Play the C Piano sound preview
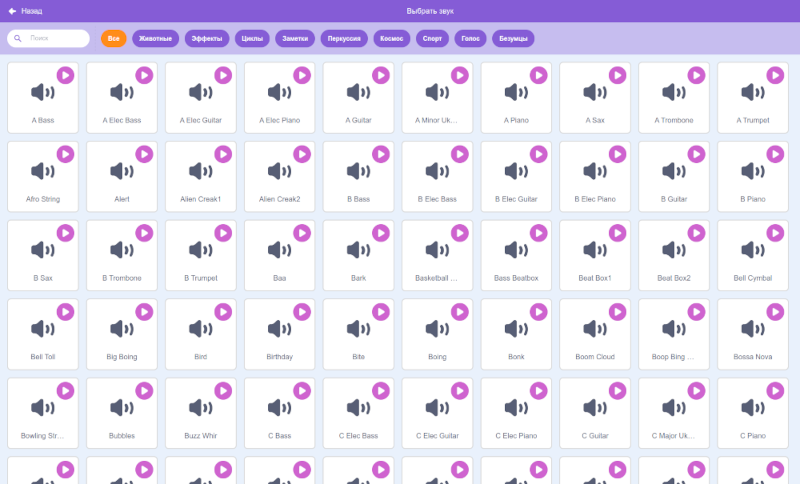Screen dimensions: 800x484 pyautogui.click(x=775, y=391)
